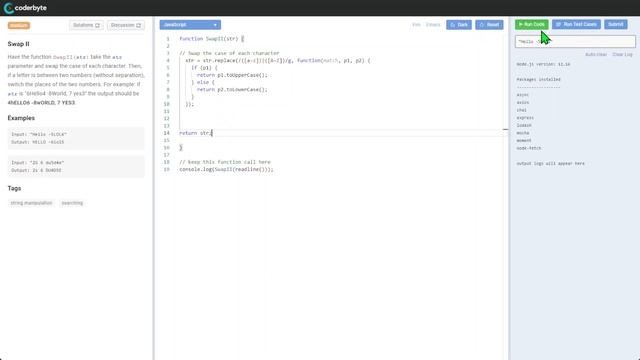The image size is (640, 360).
Task: Click the 'moment' package entry
Action: pyautogui.click(x=524, y=140)
